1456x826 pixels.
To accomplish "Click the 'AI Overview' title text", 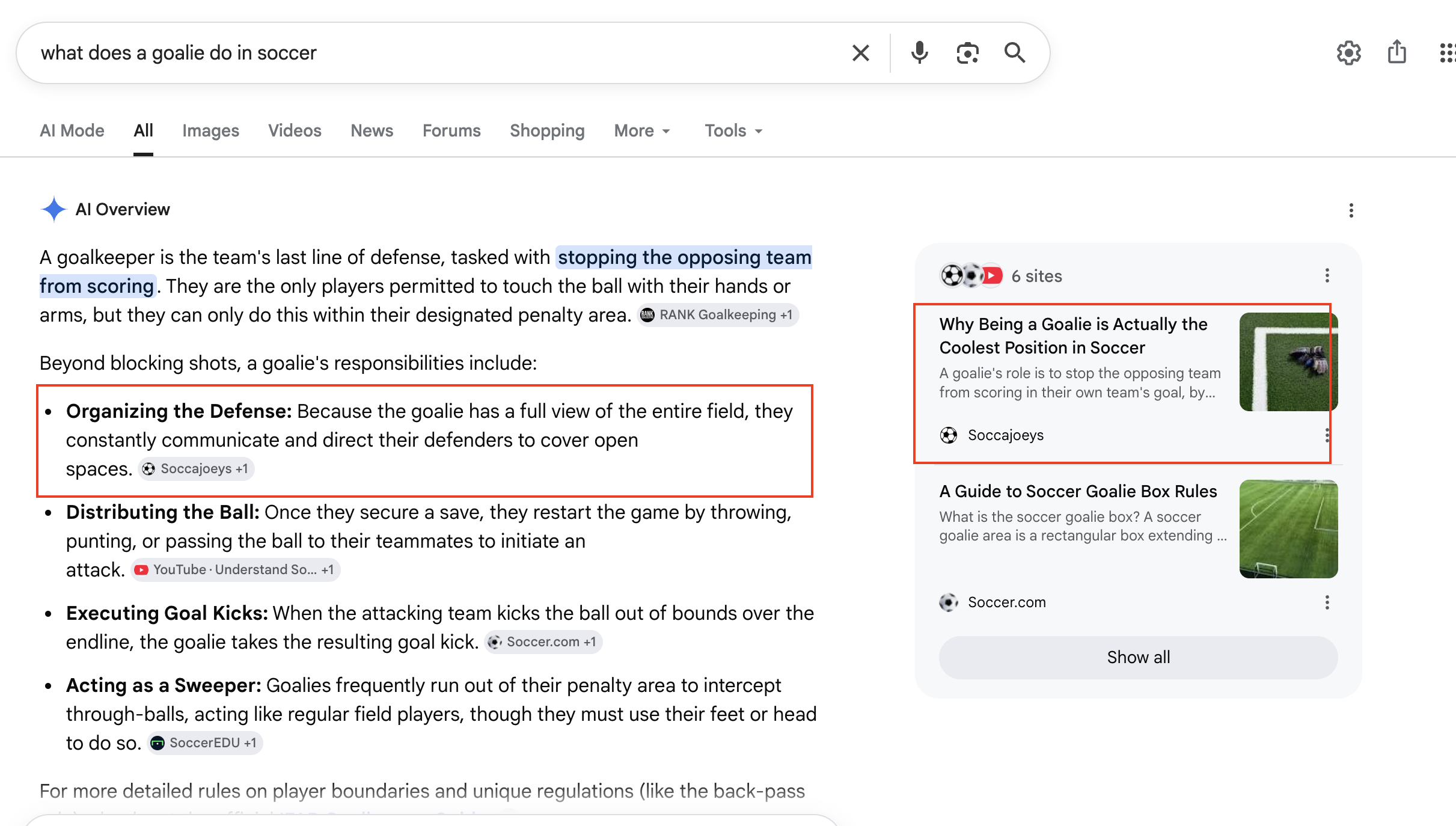I will pos(123,209).
